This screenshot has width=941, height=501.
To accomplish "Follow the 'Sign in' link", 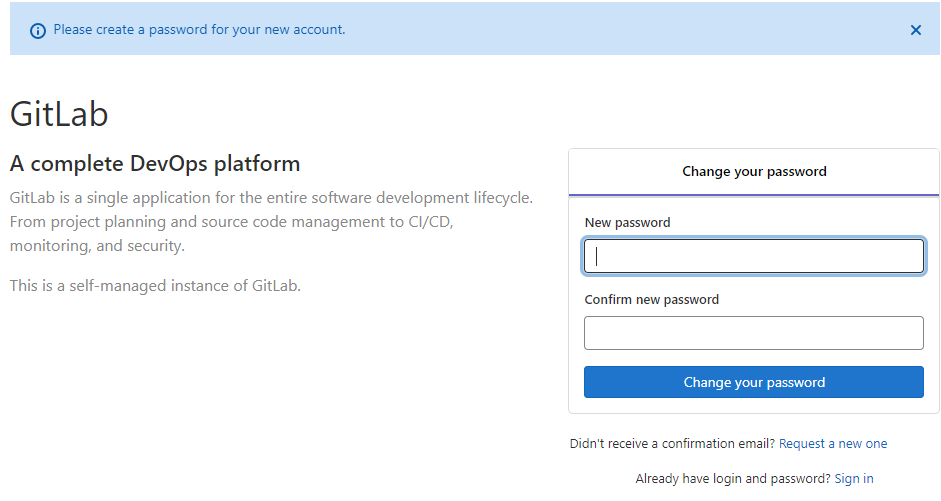I will (x=854, y=479).
